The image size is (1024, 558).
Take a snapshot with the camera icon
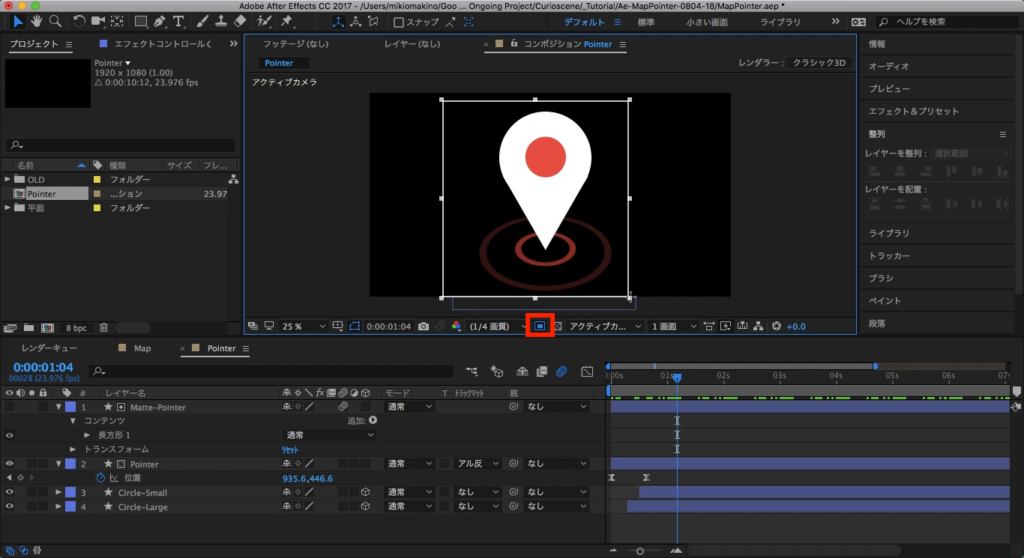[x=424, y=326]
